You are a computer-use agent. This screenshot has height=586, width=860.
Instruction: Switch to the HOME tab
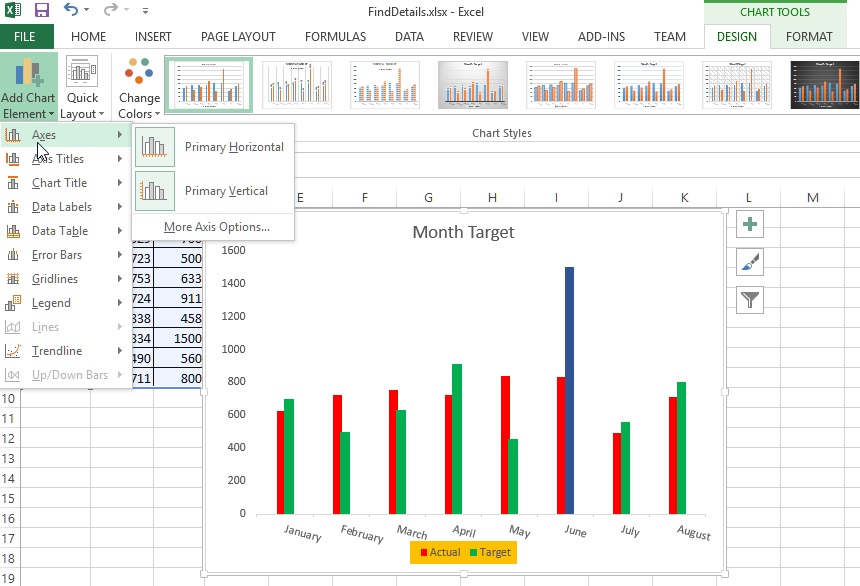(x=88, y=37)
